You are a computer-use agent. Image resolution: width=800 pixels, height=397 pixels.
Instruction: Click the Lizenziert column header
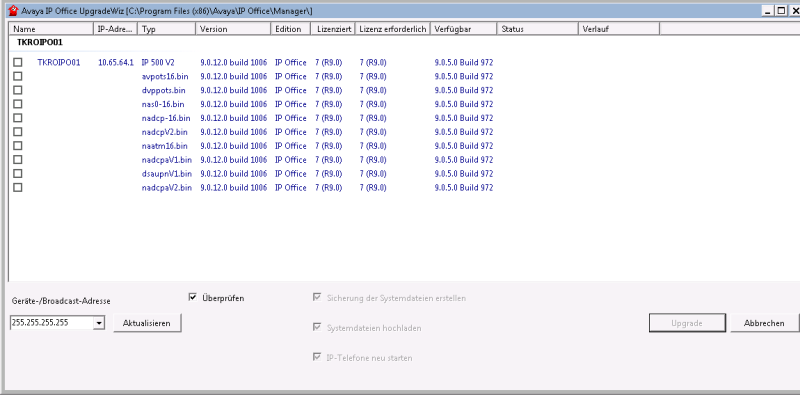pos(333,29)
